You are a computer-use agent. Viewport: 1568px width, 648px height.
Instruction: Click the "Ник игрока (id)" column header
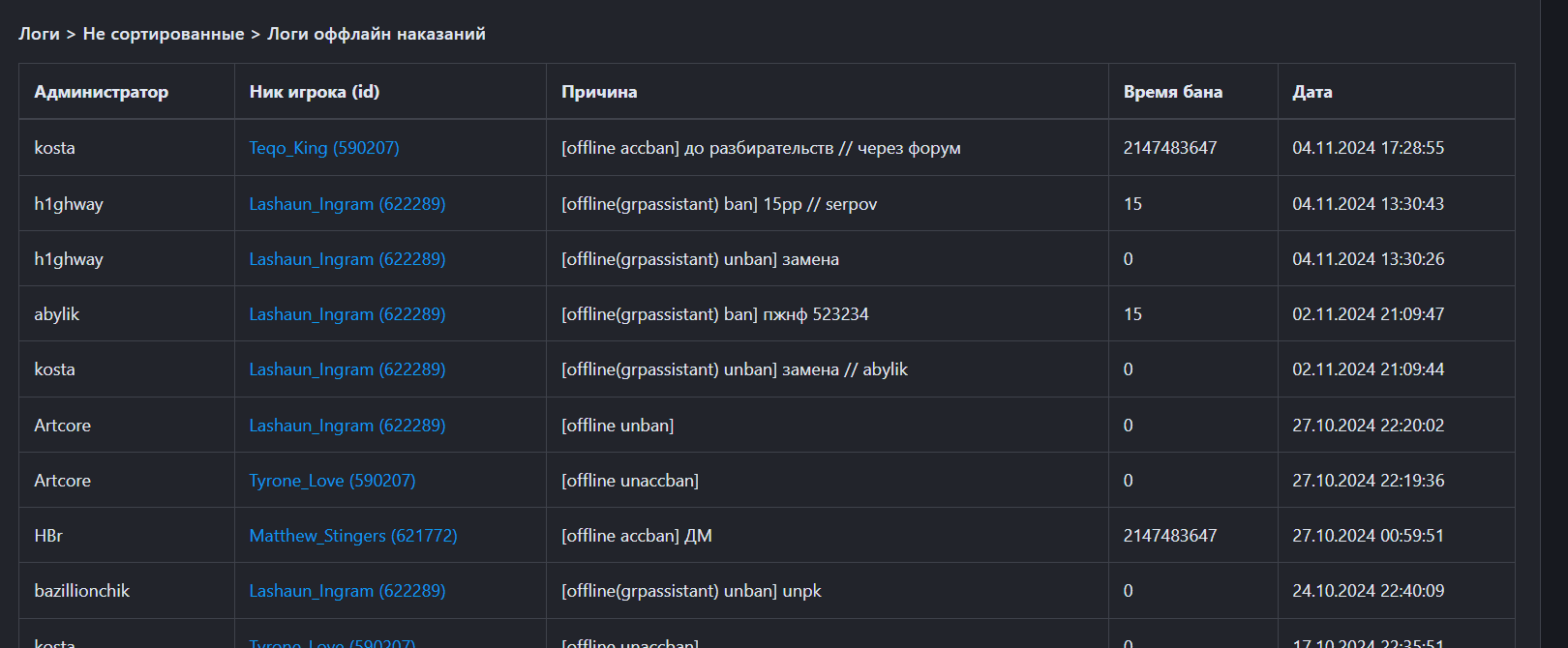point(315,92)
